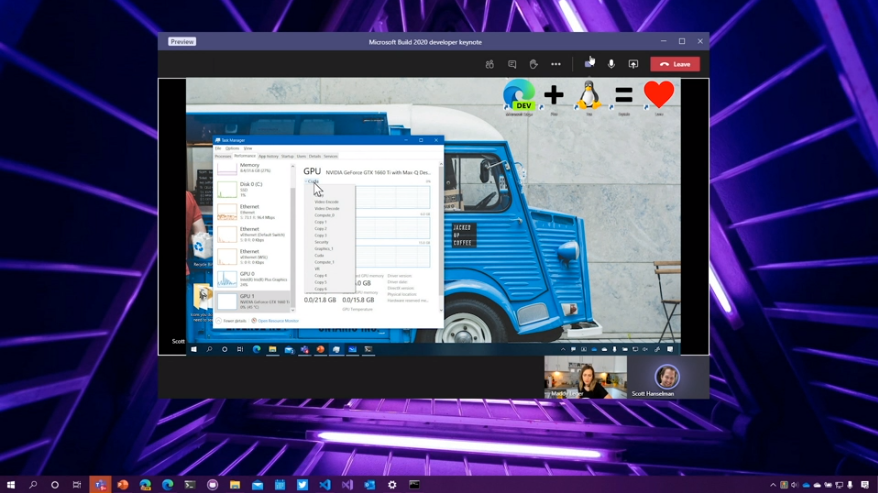Toggle the camera in Teams meeting
878x493 pixels.
click(x=589, y=64)
